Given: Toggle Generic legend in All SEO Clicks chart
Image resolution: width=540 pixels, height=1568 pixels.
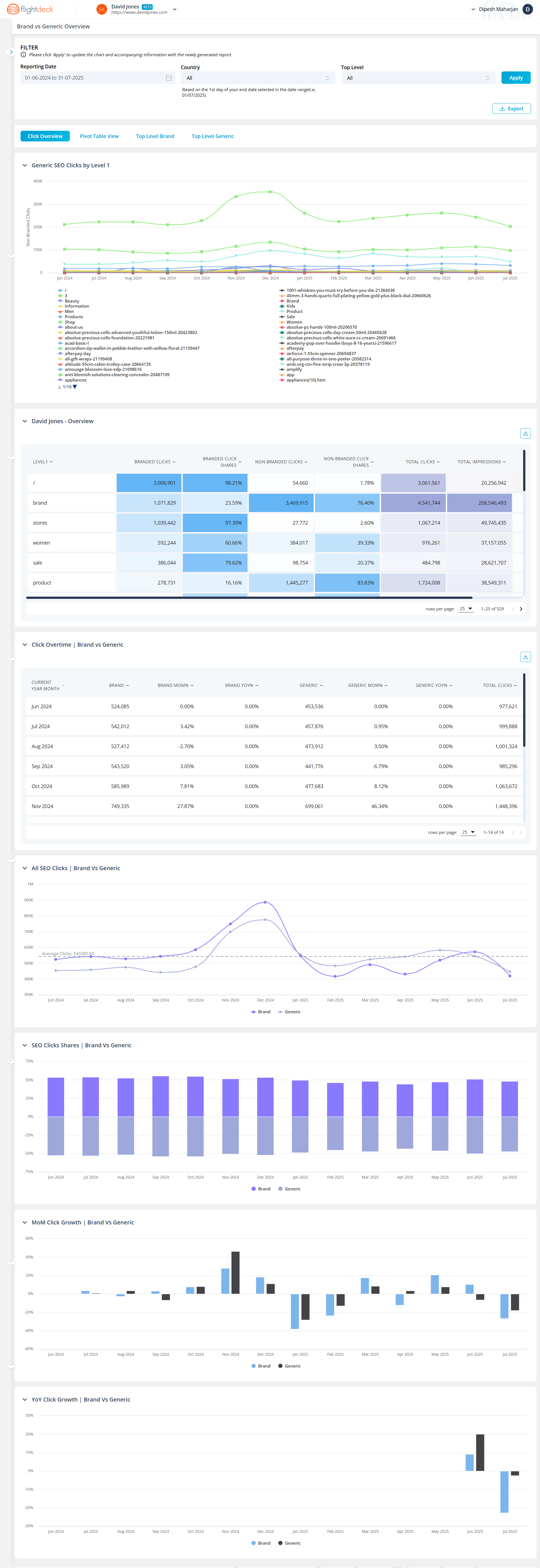Looking at the screenshot, I should pos(289,1012).
